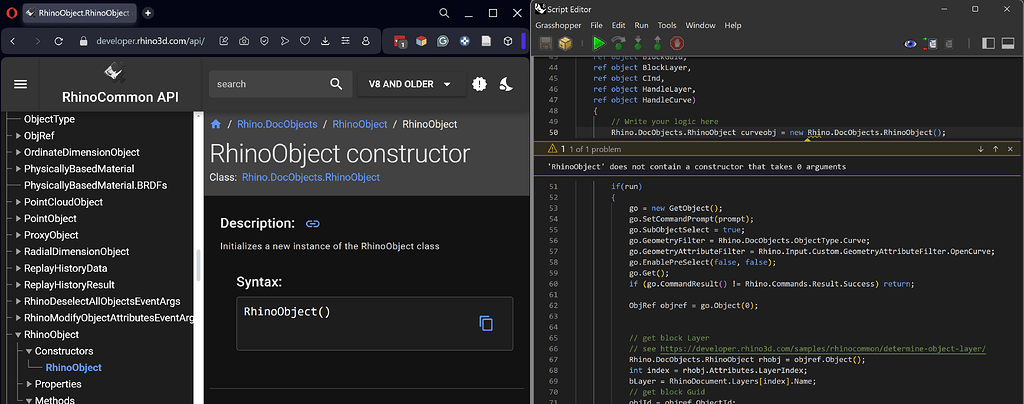
Task: Click the Opera snapshot camera icon
Action: click(x=244, y=41)
